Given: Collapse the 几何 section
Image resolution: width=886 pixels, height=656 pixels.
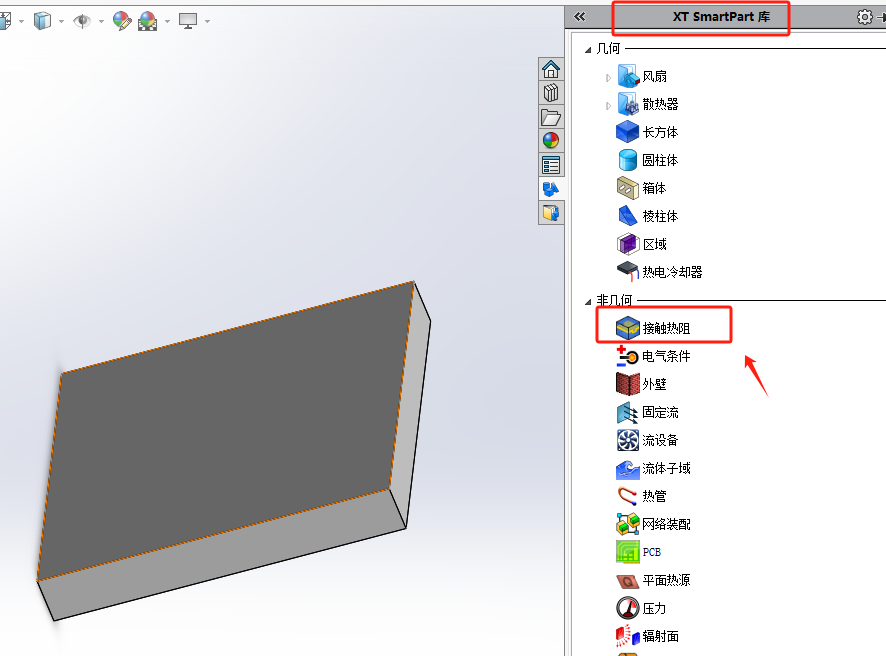Looking at the screenshot, I should pos(588,50).
